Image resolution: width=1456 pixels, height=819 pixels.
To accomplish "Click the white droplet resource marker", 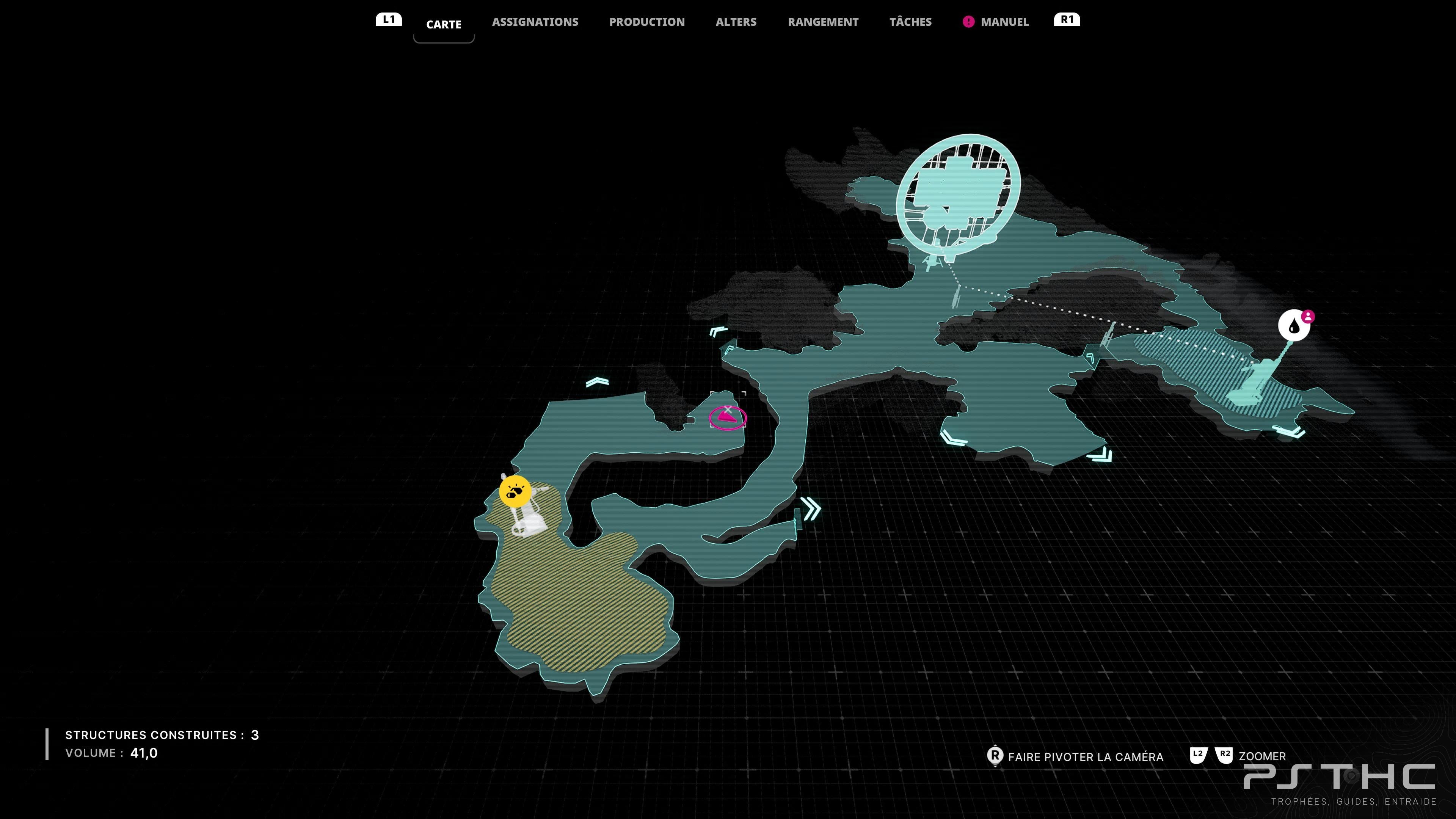I will [x=1294, y=326].
